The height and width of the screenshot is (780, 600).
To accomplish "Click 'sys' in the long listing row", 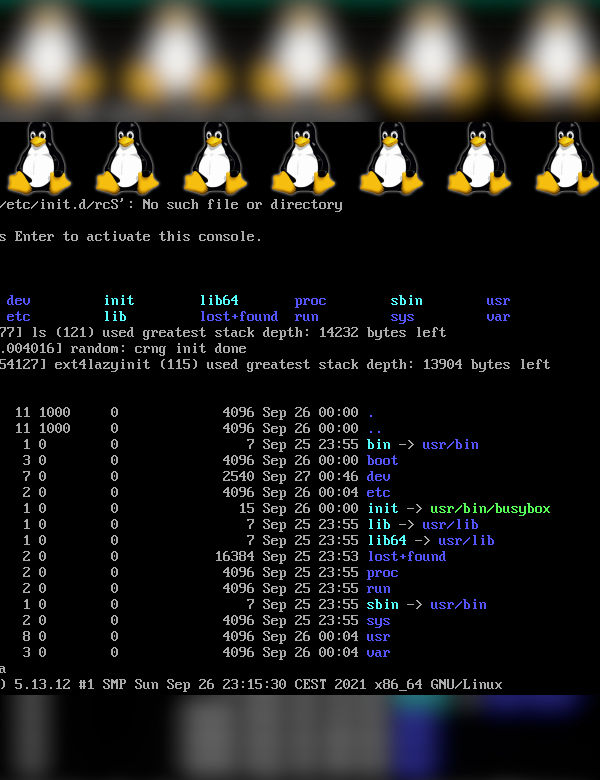I will tap(379, 621).
